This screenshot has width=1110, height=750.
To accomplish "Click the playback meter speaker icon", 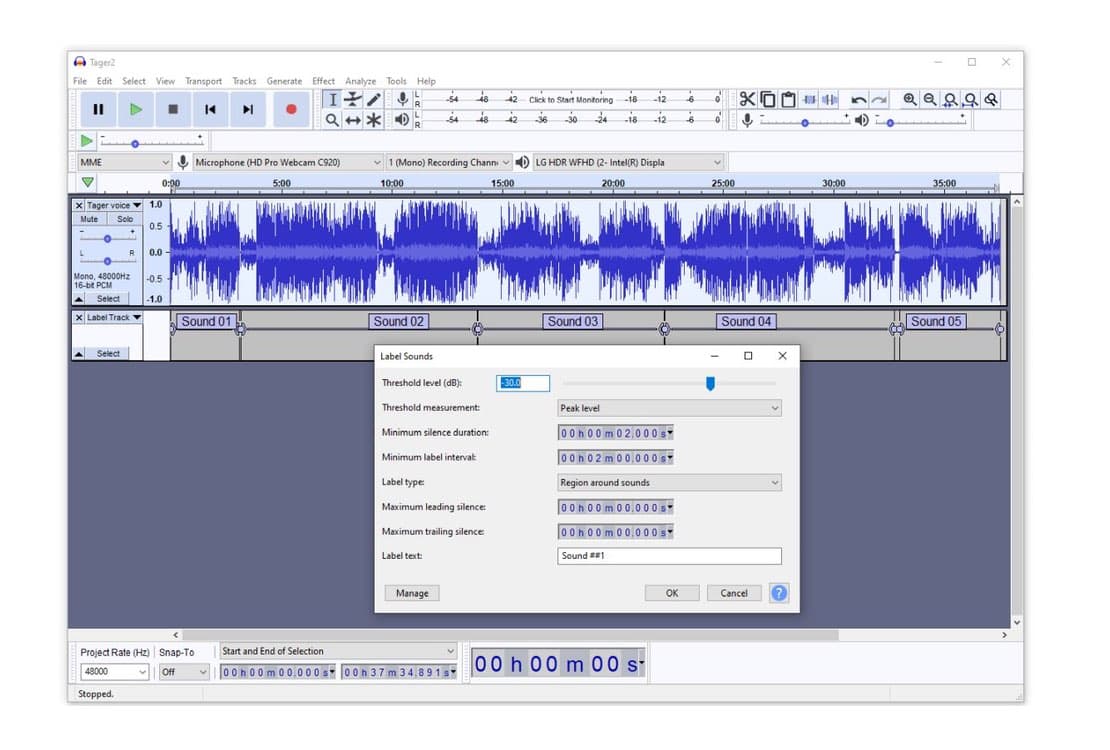I will pyautogui.click(x=401, y=120).
